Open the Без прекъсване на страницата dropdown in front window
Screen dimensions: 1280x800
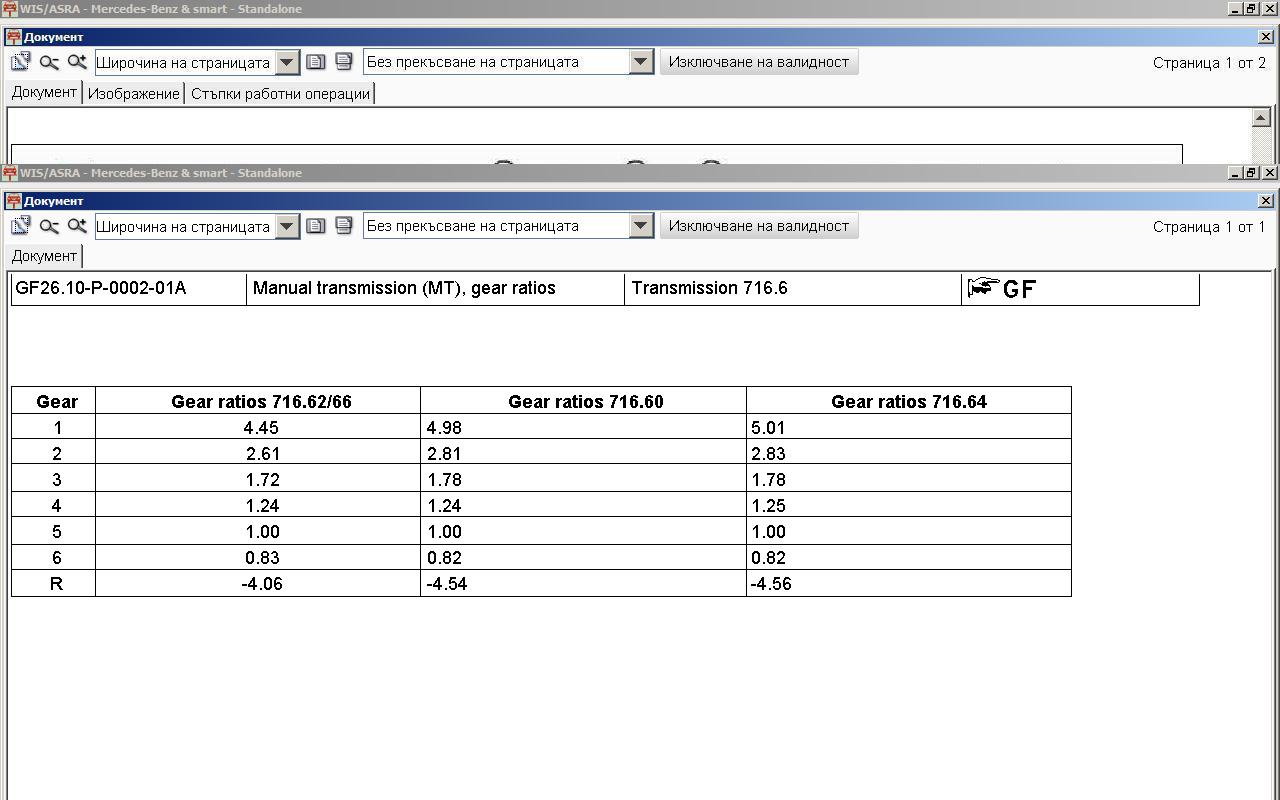tap(641, 226)
